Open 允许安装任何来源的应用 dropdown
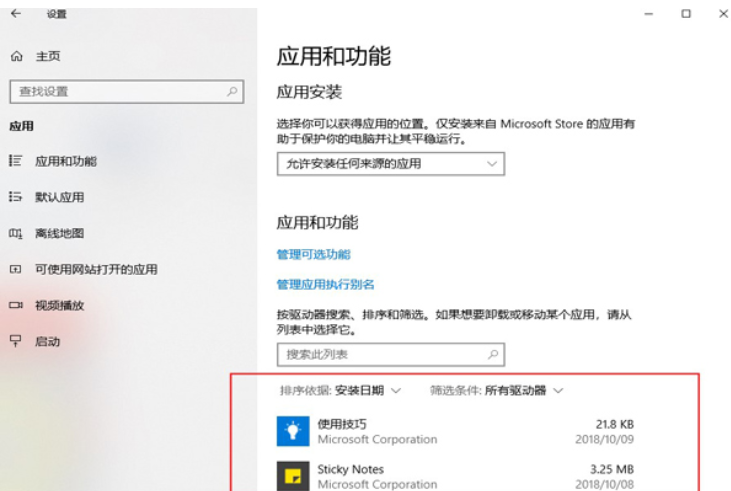731x491 pixels. pyautogui.click(x=391, y=164)
